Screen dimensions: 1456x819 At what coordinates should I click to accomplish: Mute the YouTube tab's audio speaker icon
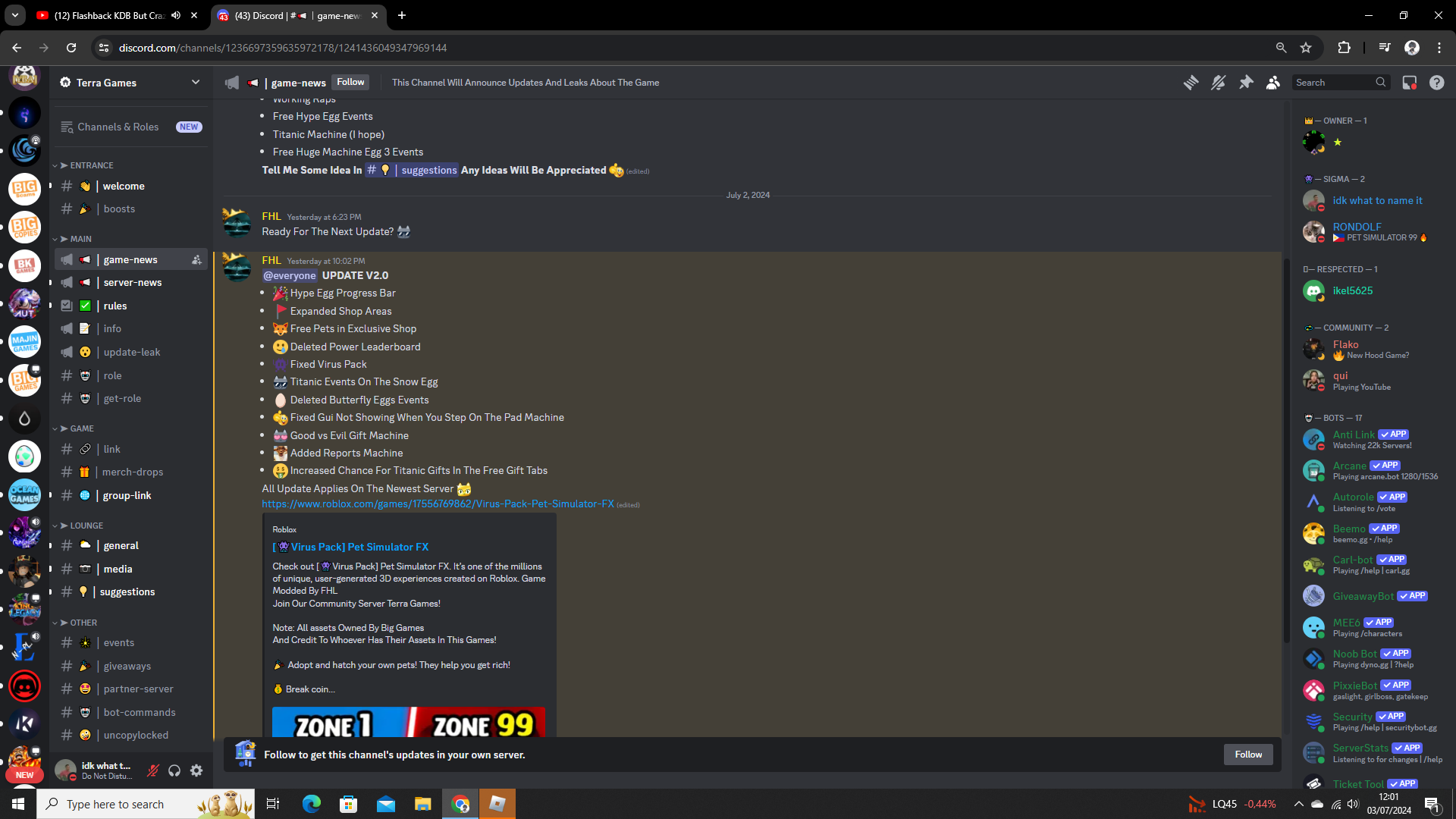[176, 15]
